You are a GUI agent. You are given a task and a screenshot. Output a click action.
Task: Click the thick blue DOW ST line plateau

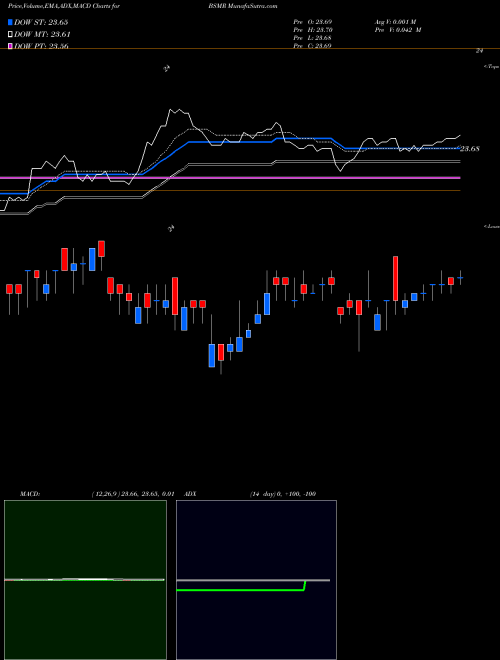(x=230, y=142)
